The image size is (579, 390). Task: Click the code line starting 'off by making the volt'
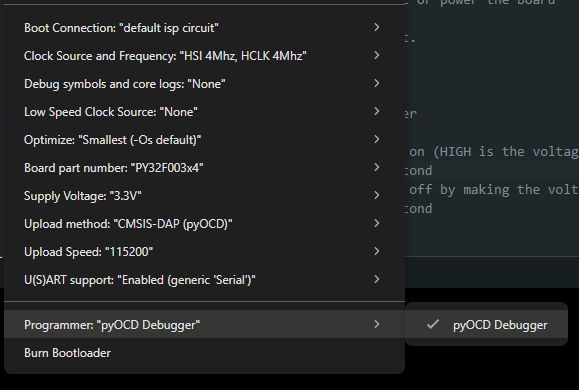(494, 190)
